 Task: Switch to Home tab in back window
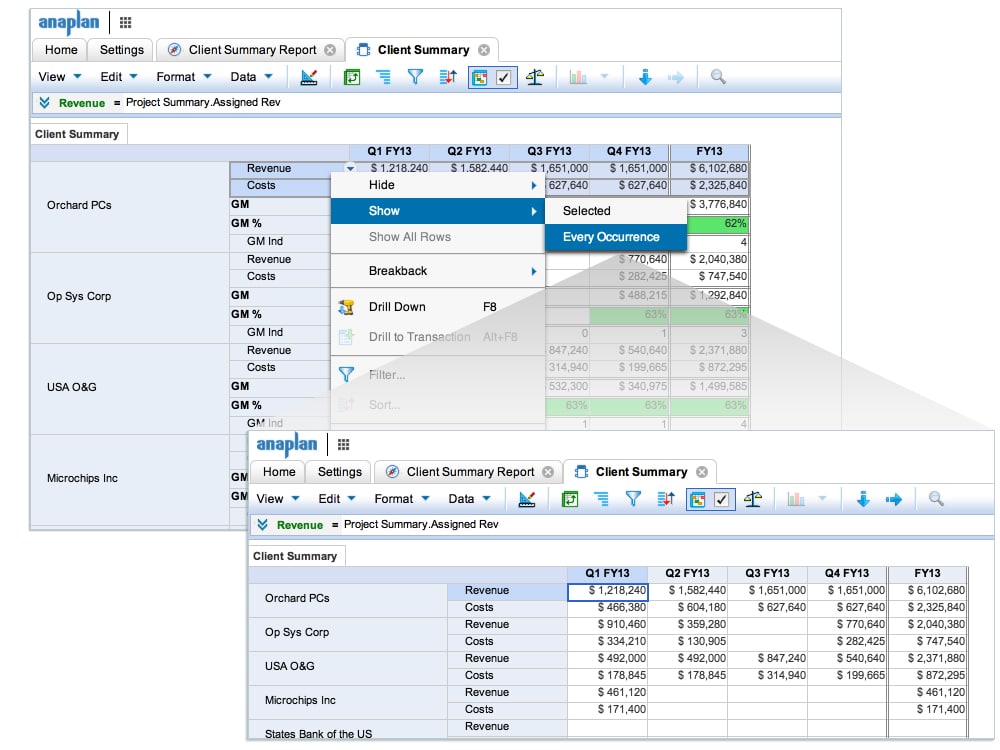tap(61, 50)
